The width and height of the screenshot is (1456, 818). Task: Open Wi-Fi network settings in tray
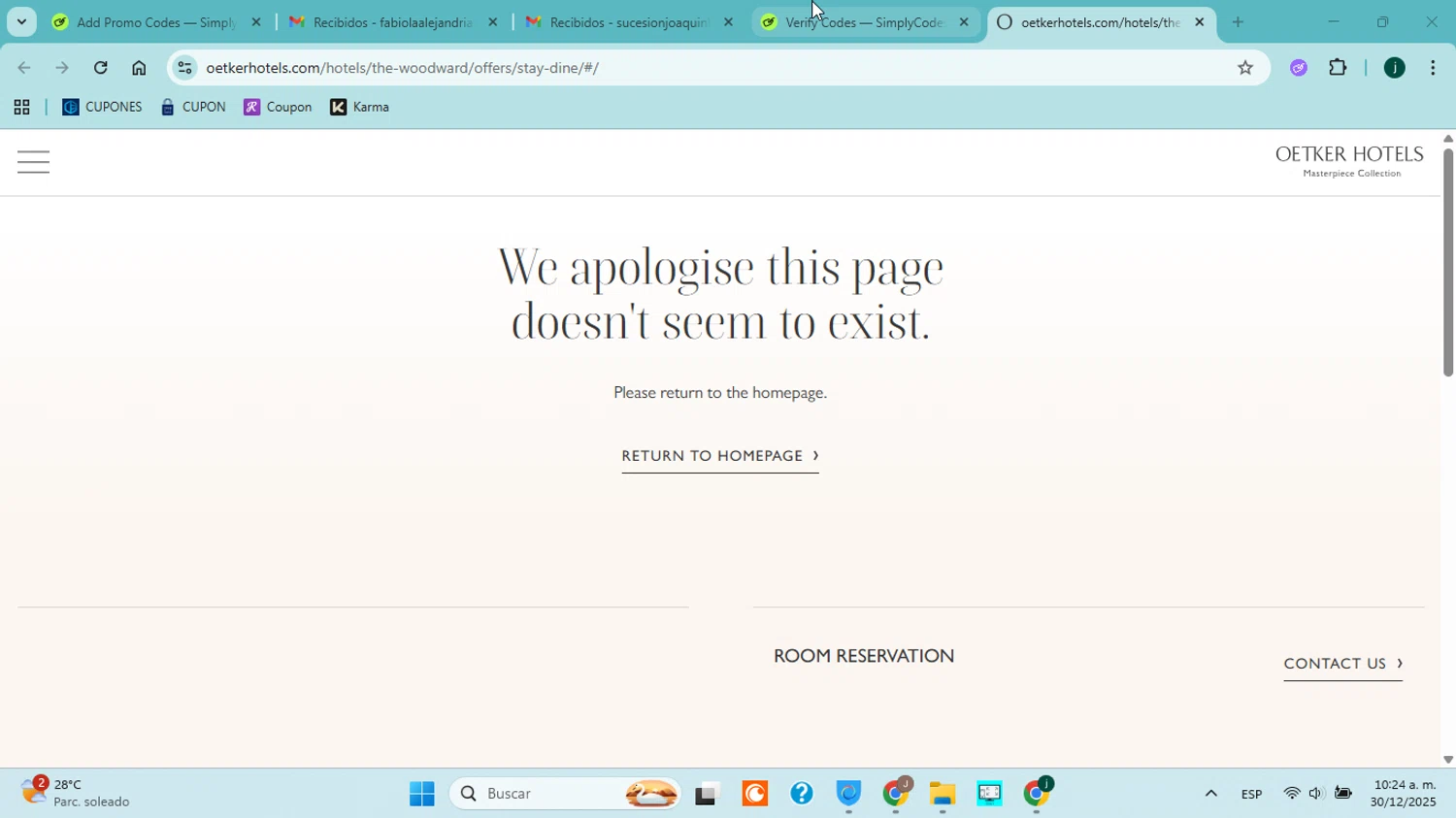[x=1291, y=794]
